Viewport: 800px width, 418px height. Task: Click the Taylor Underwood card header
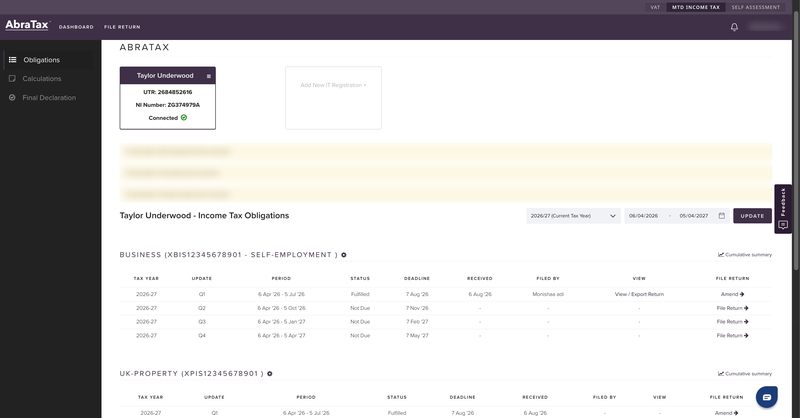(167, 76)
